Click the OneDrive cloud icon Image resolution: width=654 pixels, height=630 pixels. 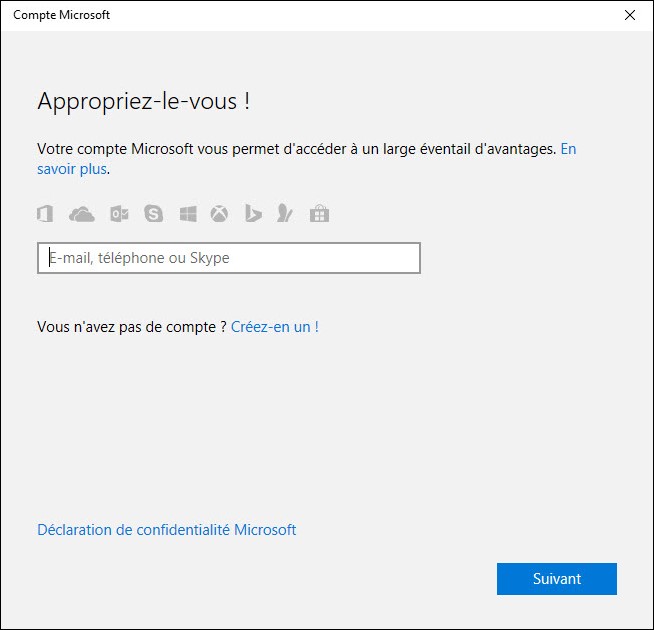pyautogui.click(x=81, y=213)
